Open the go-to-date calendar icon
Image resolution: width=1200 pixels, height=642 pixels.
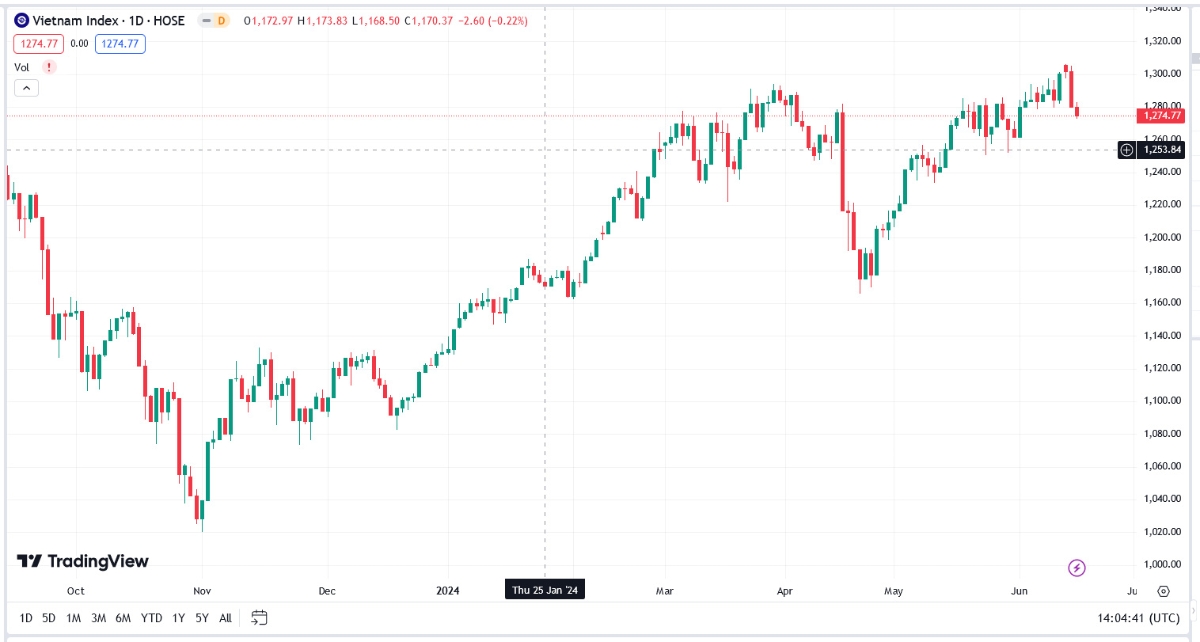pyautogui.click(x=259, y=618)
